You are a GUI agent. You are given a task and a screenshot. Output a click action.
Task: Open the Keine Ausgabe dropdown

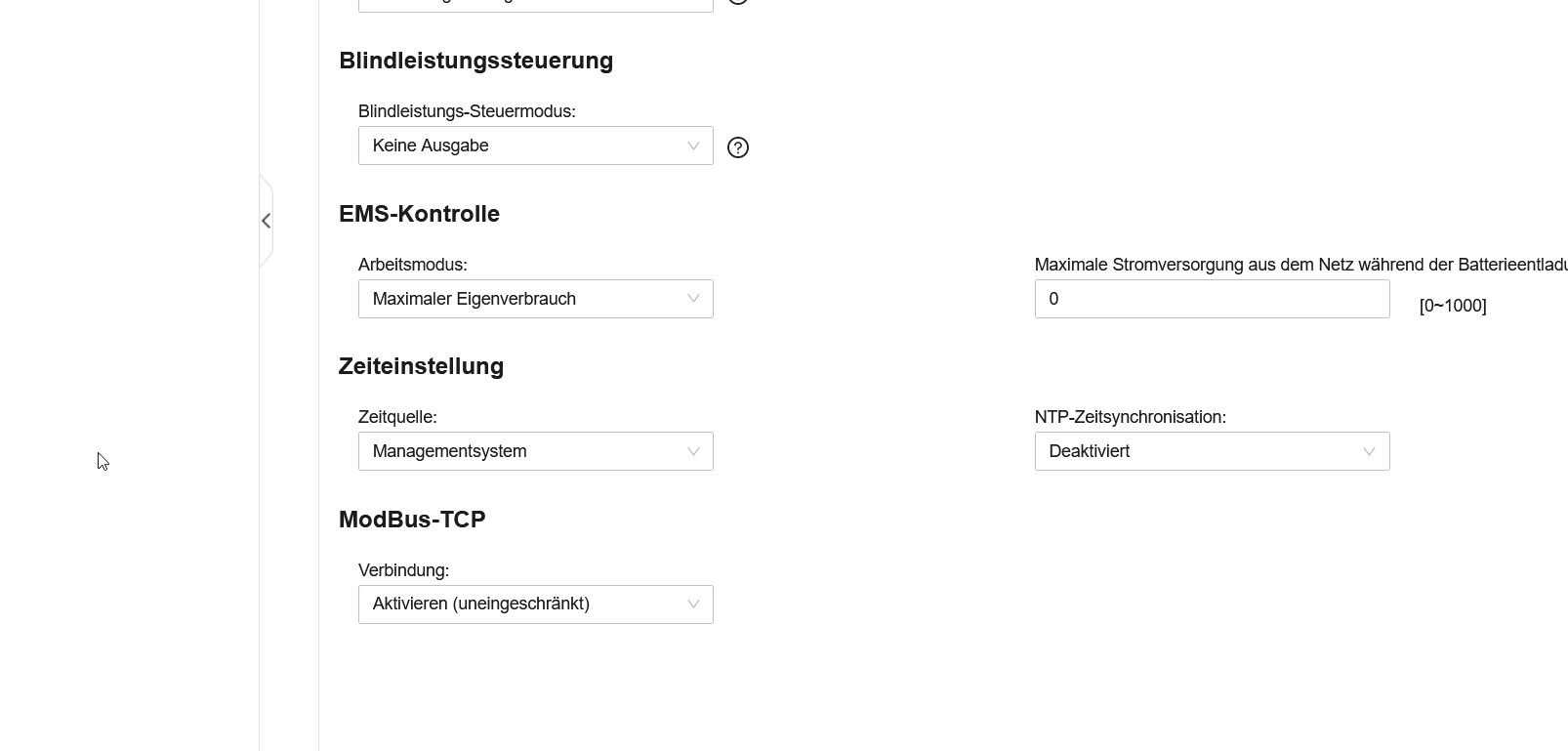tap(535, 146)
